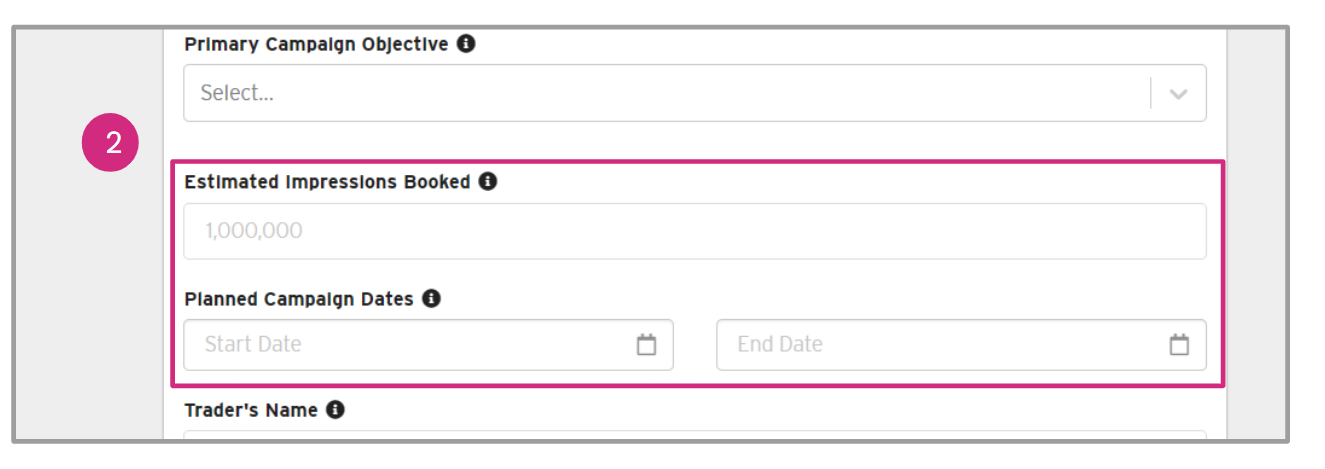Click the 'Primary Campaign Objective' label

pos(317,45)
